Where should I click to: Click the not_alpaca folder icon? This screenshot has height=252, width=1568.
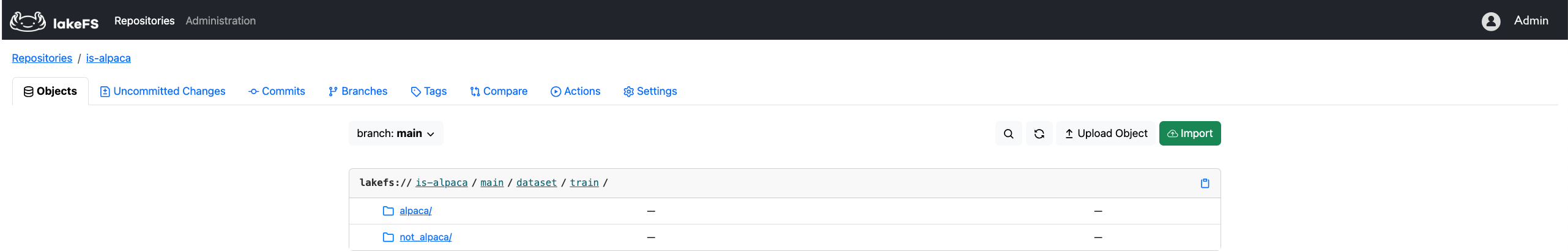tap(388, 237)
